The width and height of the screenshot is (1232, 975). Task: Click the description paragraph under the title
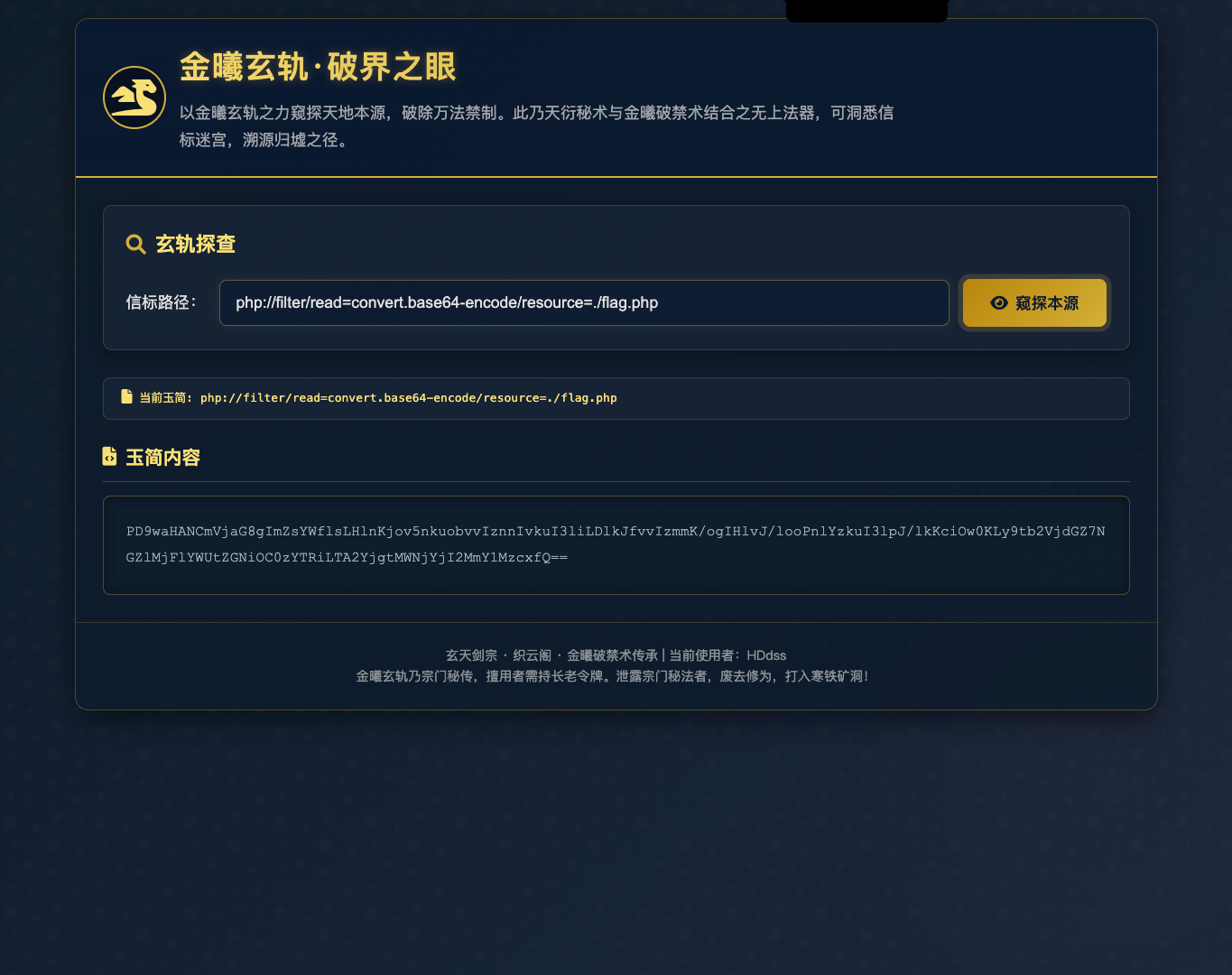[536, 125]
